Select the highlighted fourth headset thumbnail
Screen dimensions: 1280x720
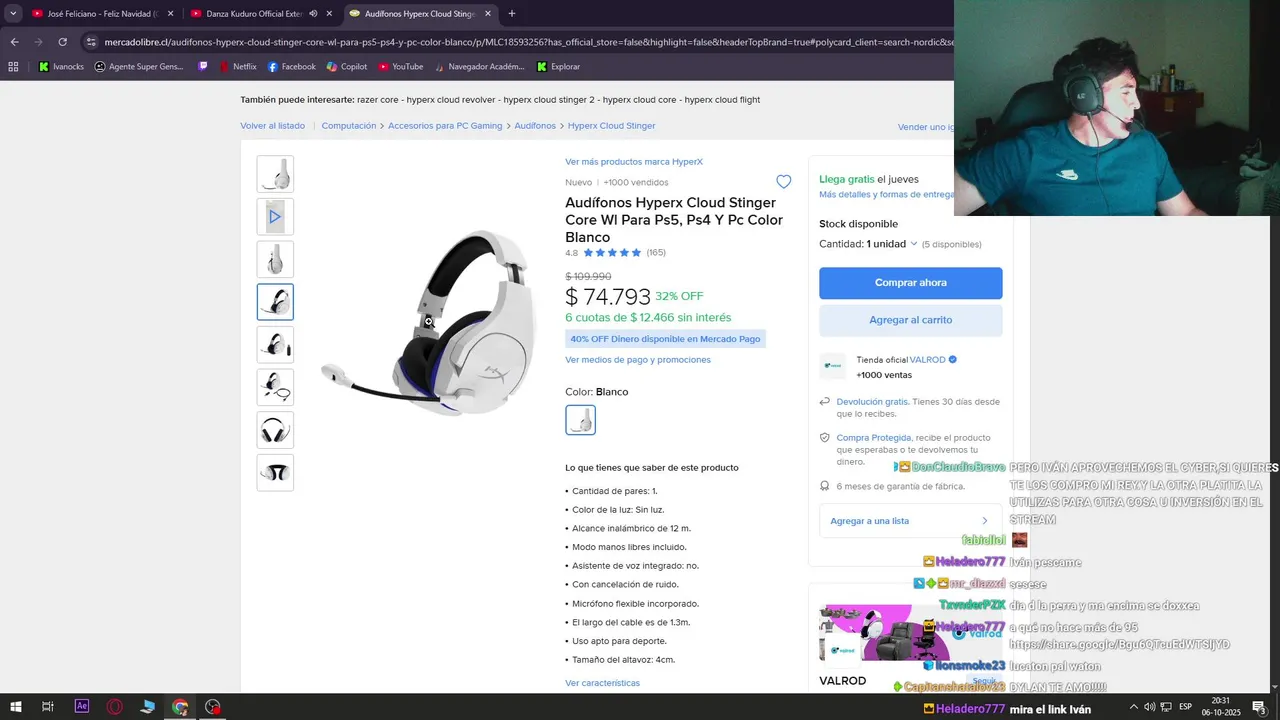[x=275, y=302]
